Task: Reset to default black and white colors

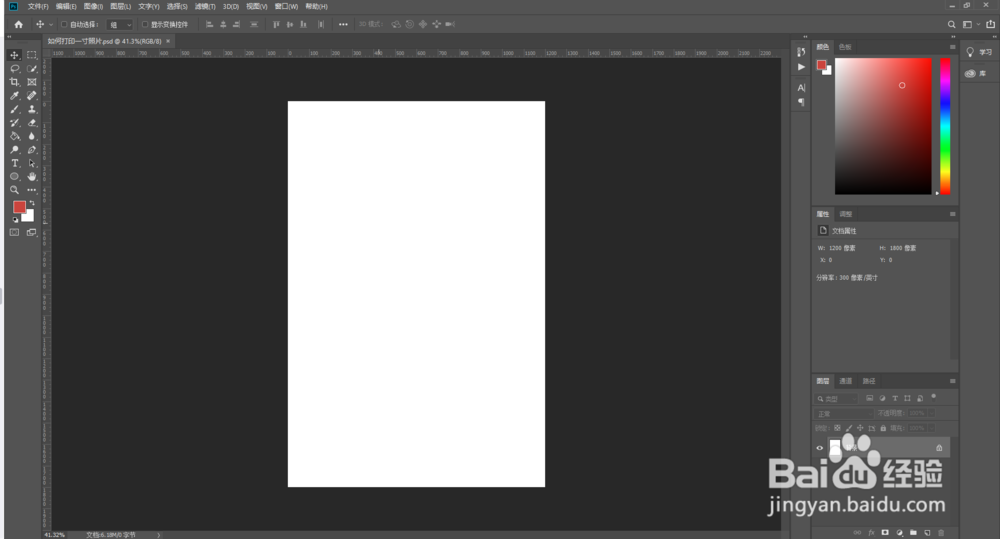Action: point(15,219)
